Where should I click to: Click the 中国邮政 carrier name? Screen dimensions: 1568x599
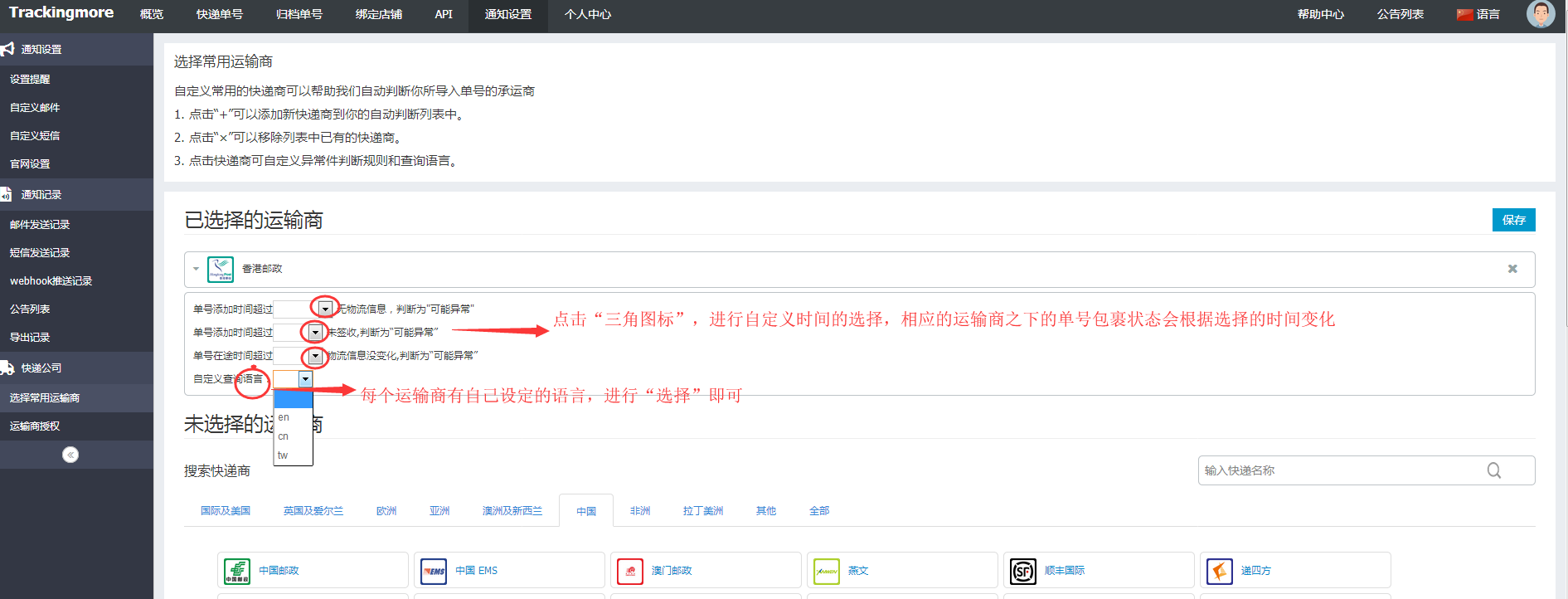tap(279, 571)
